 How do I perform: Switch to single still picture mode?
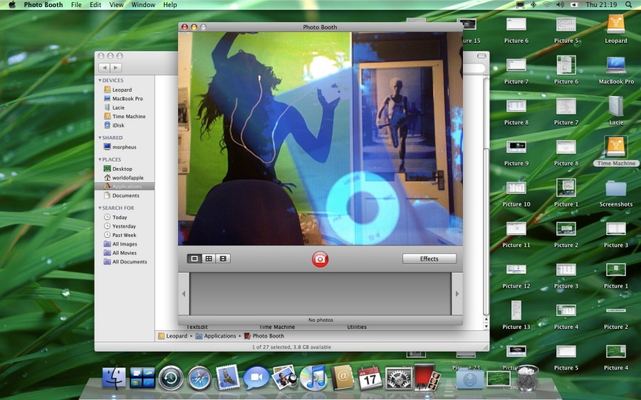tap(194, 258)
